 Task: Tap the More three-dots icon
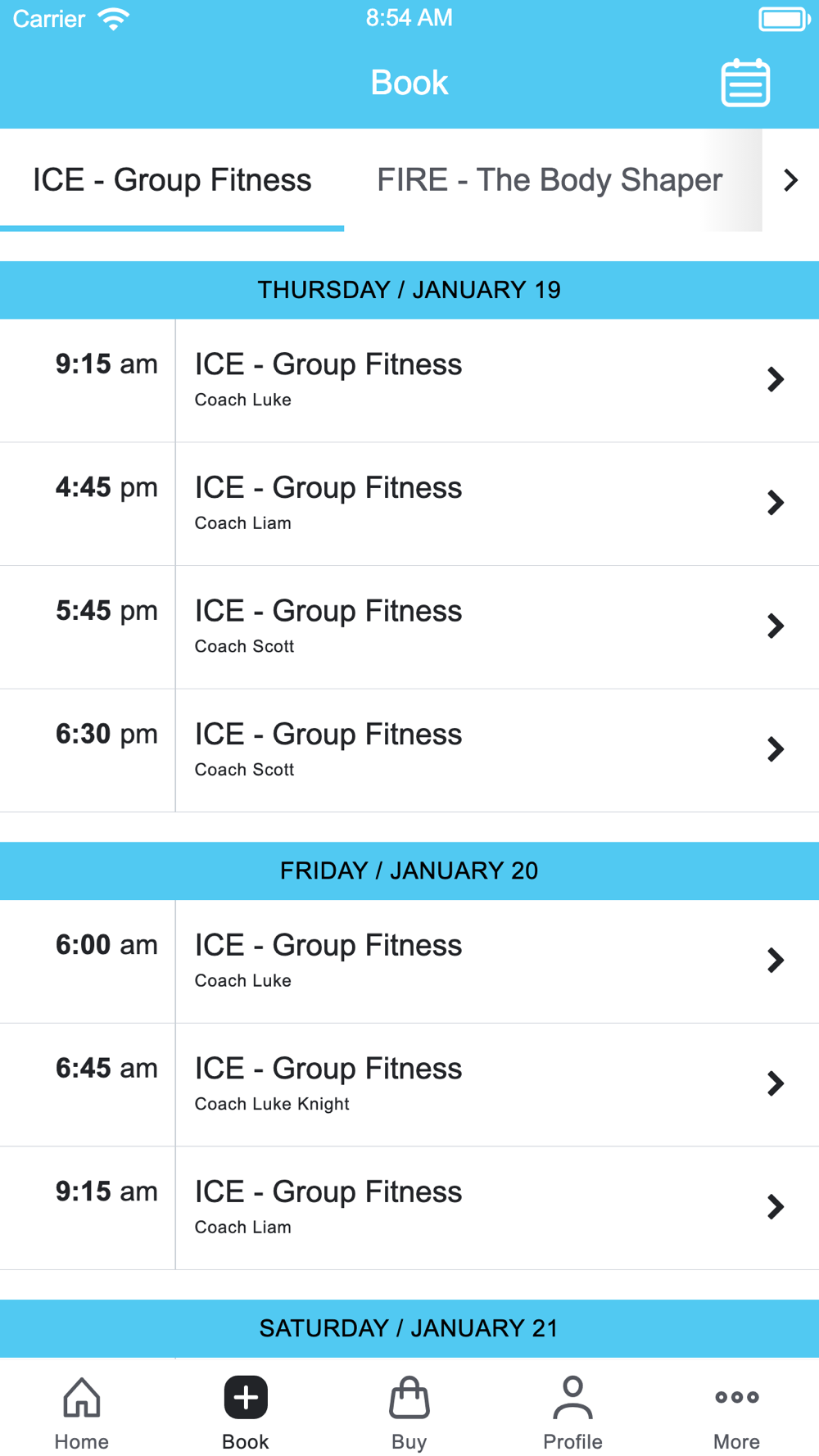click(x=736, y=1397)
